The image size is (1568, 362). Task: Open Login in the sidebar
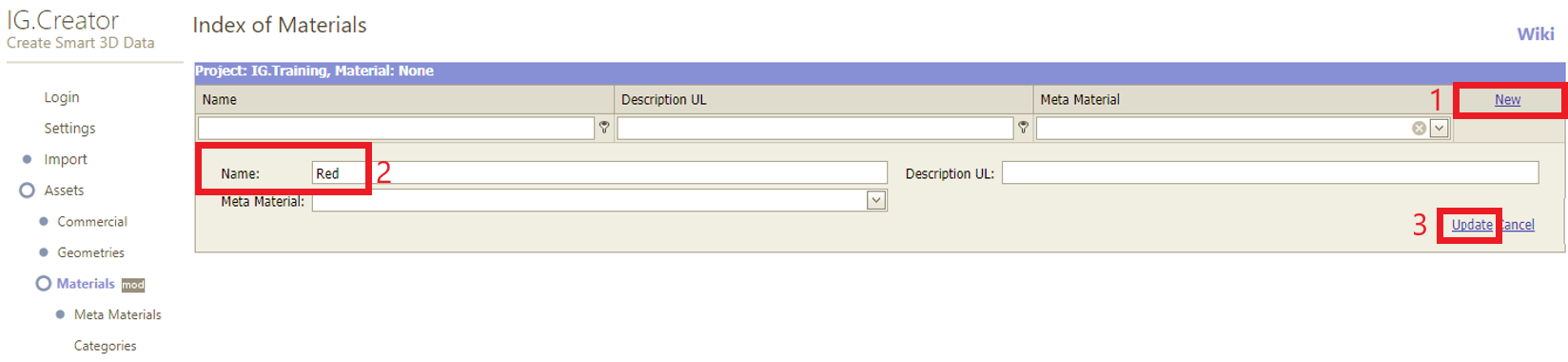click(x=62, y=97)
